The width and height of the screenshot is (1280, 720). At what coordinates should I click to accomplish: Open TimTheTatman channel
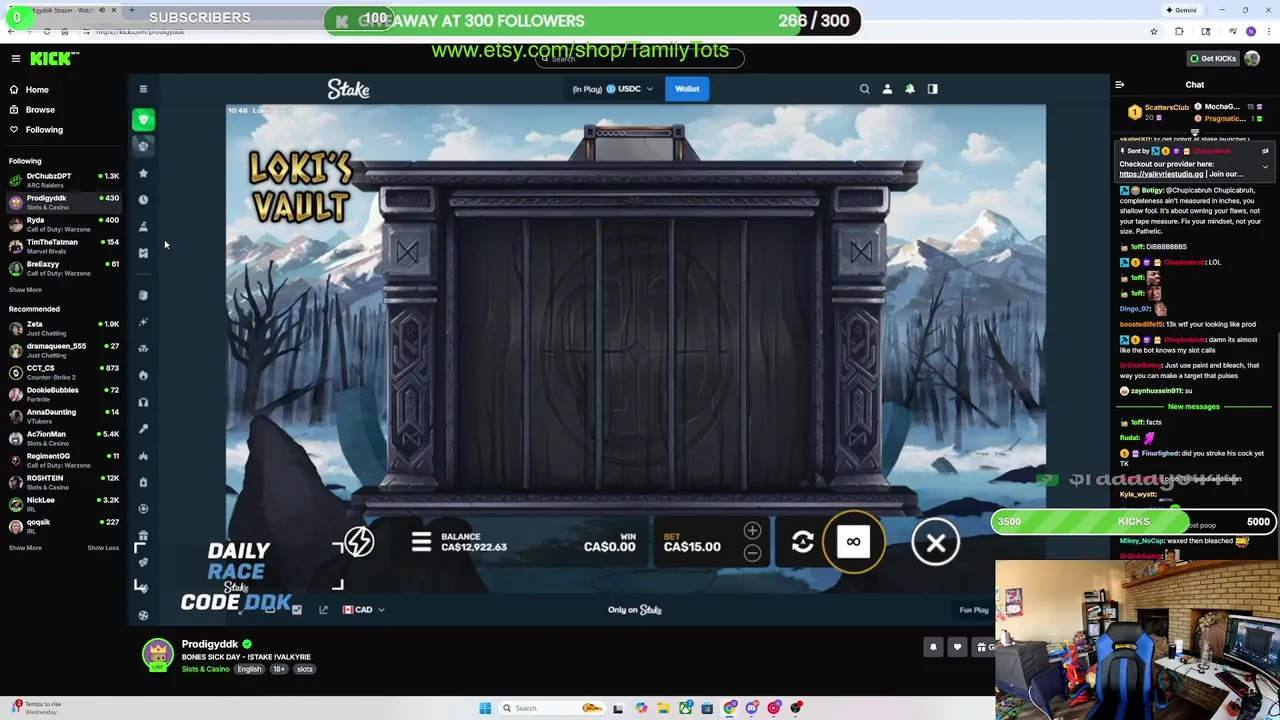tap(64, 246)
